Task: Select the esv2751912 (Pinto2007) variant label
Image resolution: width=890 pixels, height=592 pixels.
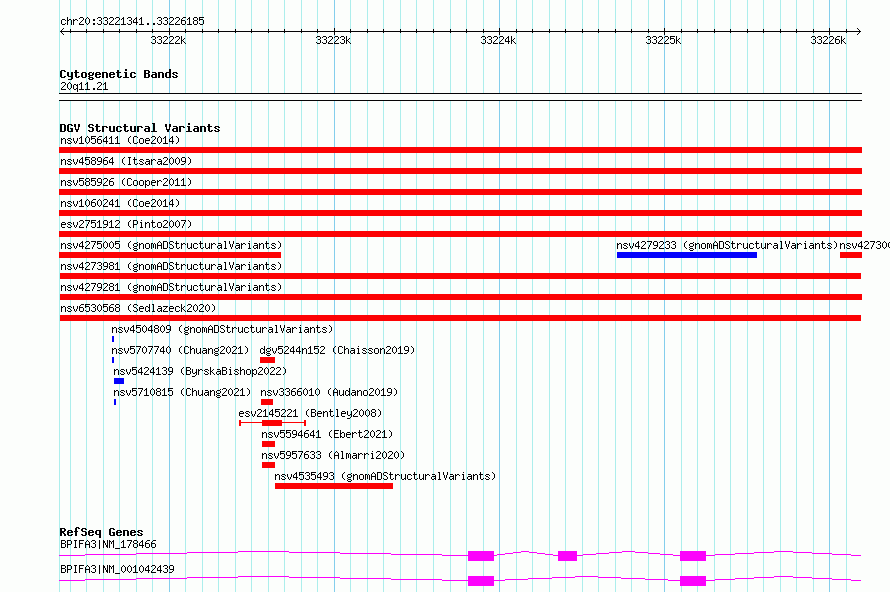Action: pos(126,224)
